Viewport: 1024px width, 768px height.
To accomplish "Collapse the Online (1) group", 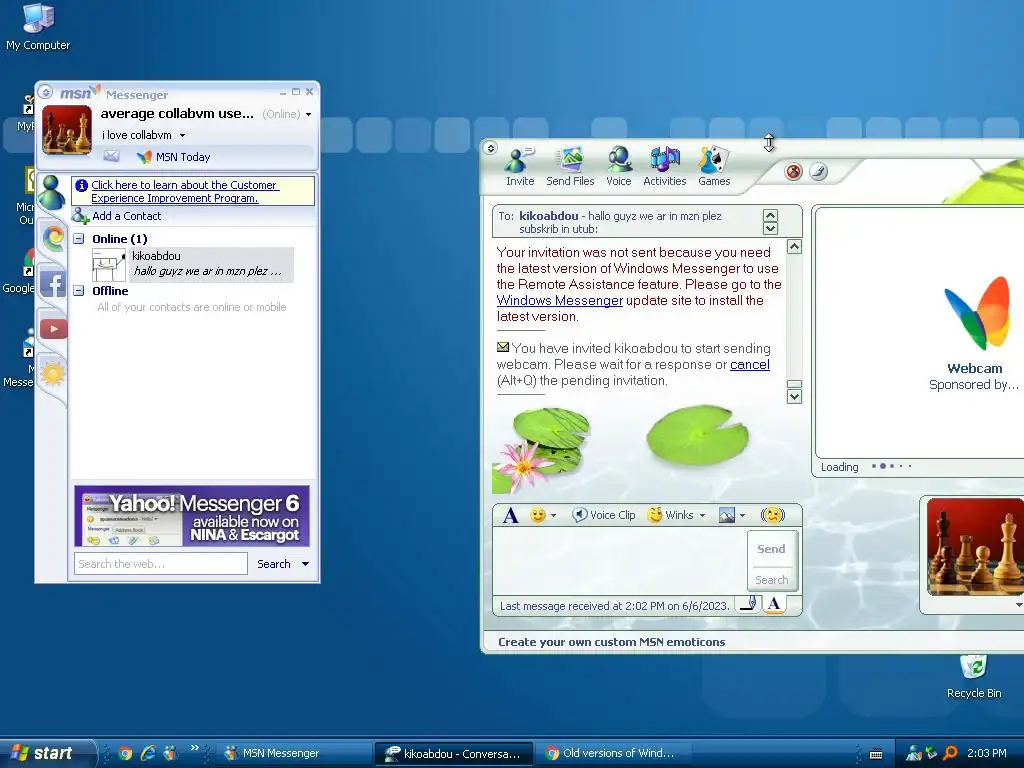I will (79, 239).
